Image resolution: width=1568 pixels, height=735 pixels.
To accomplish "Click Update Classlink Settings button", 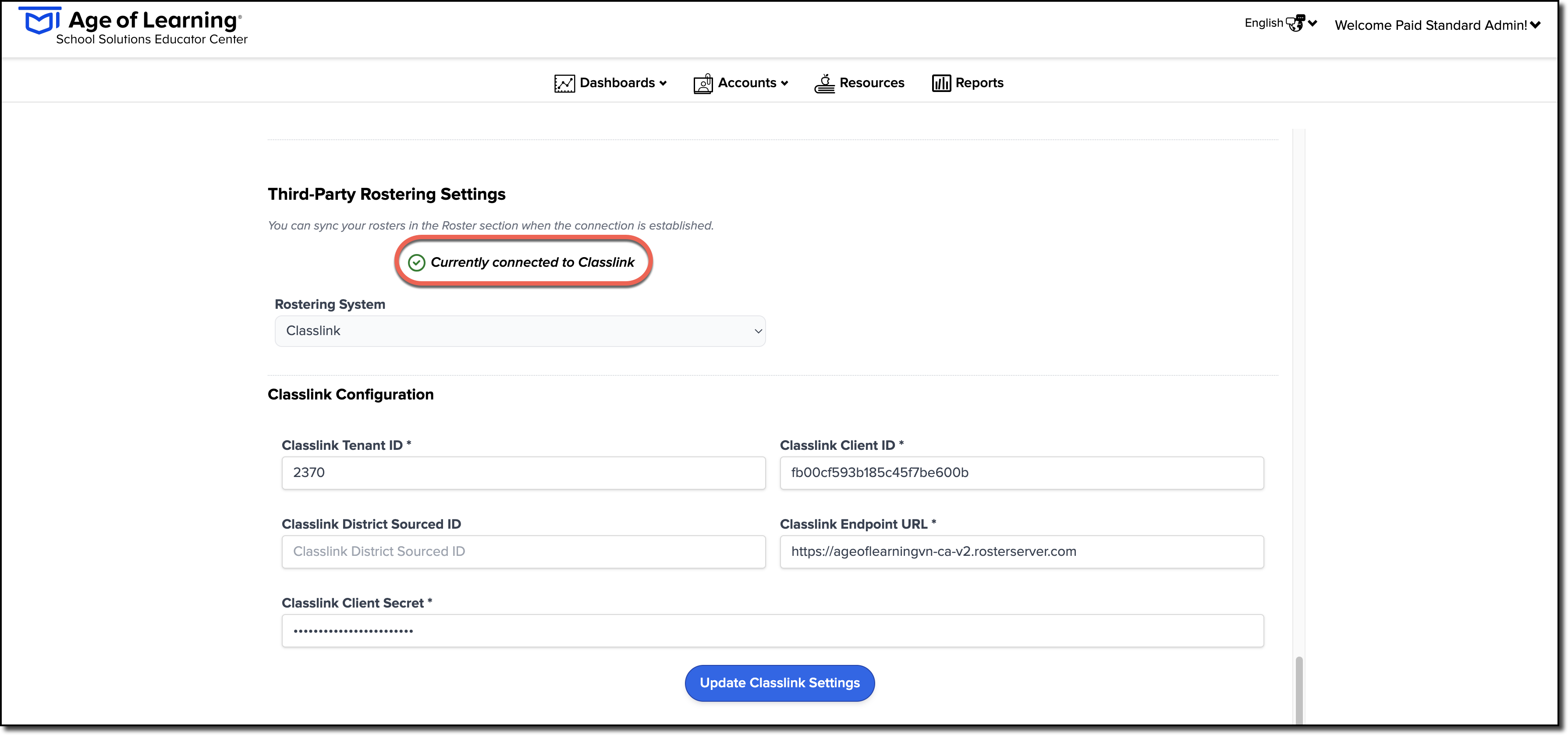I will (780, 683).
